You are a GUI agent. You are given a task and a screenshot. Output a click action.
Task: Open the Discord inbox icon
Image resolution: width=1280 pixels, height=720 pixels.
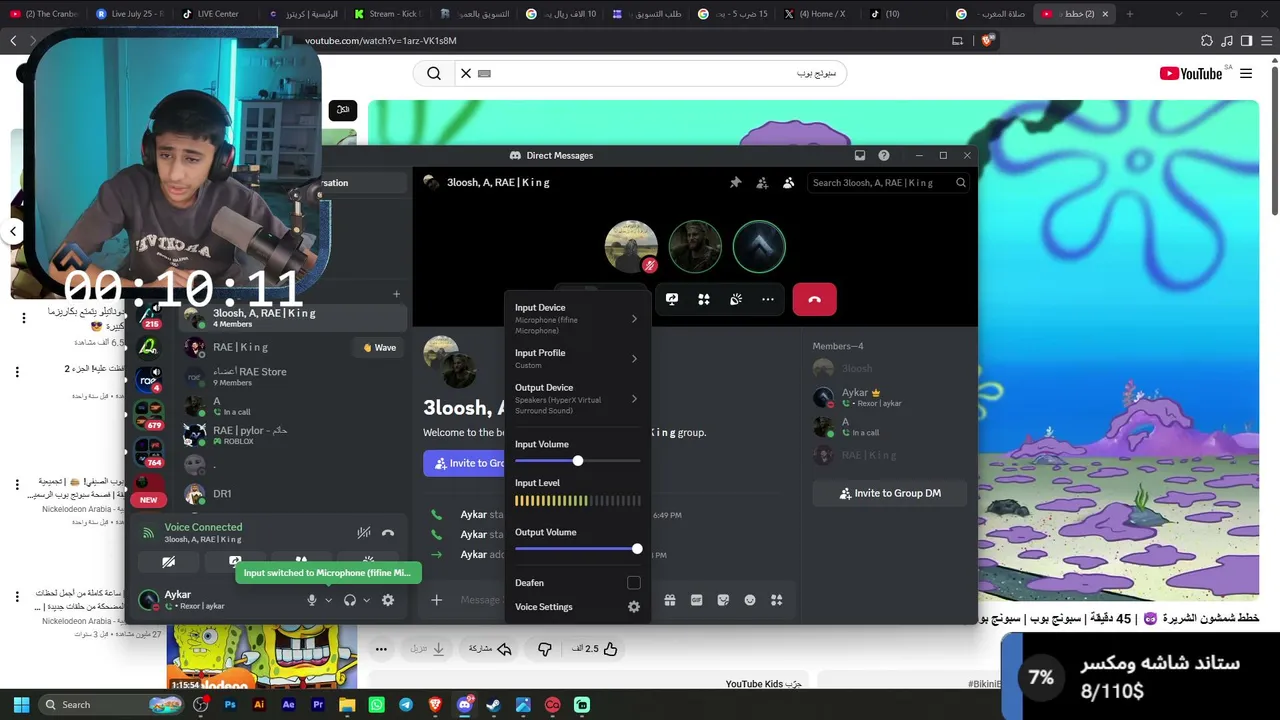(859, 156)
